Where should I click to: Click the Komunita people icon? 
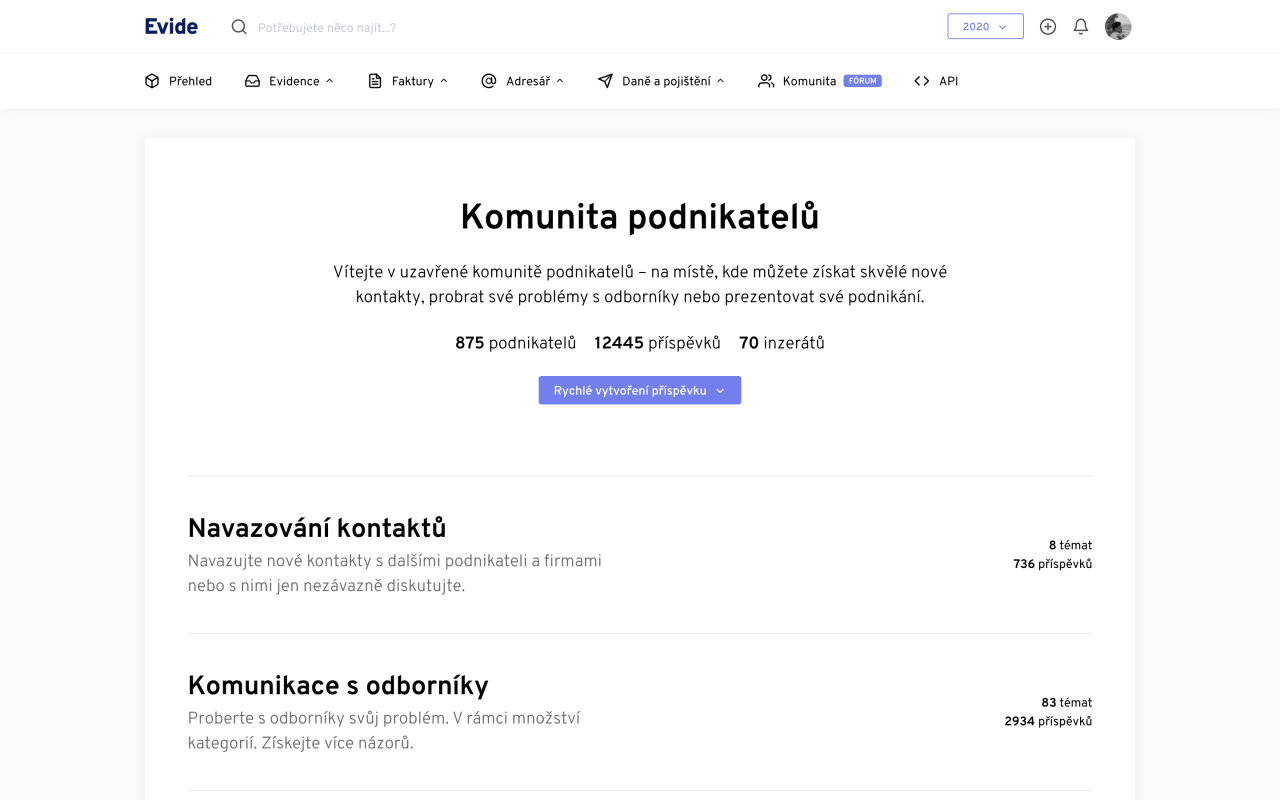[766, 81]
